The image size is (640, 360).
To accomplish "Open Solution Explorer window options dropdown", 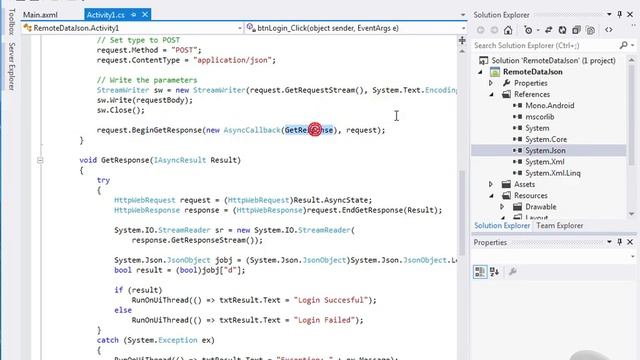I will pyautogui.click(x=609, y=15).
